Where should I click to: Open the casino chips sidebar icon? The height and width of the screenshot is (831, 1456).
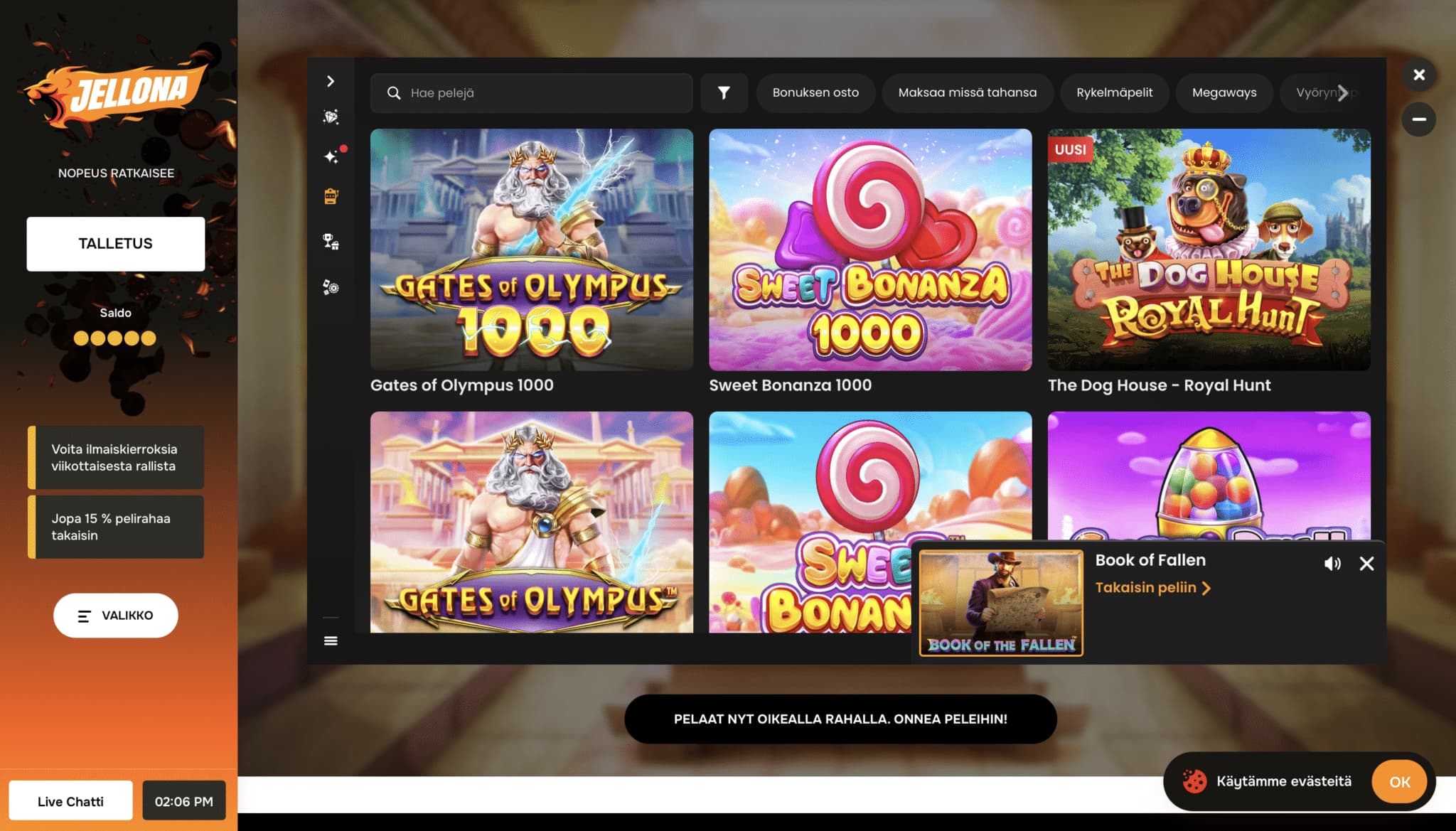[x=331, y=287]
